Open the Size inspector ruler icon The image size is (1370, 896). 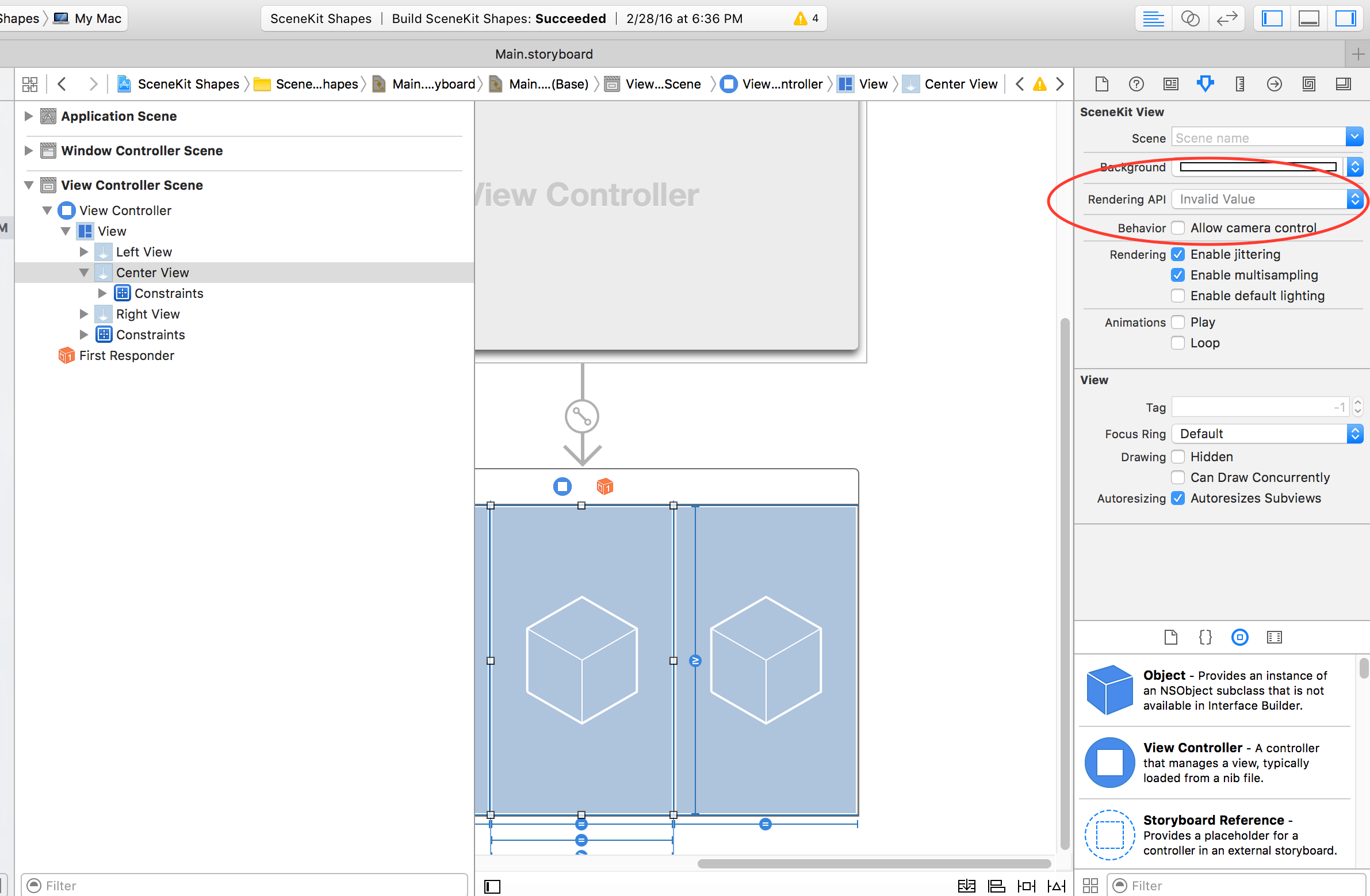(x=1239, y=84)
